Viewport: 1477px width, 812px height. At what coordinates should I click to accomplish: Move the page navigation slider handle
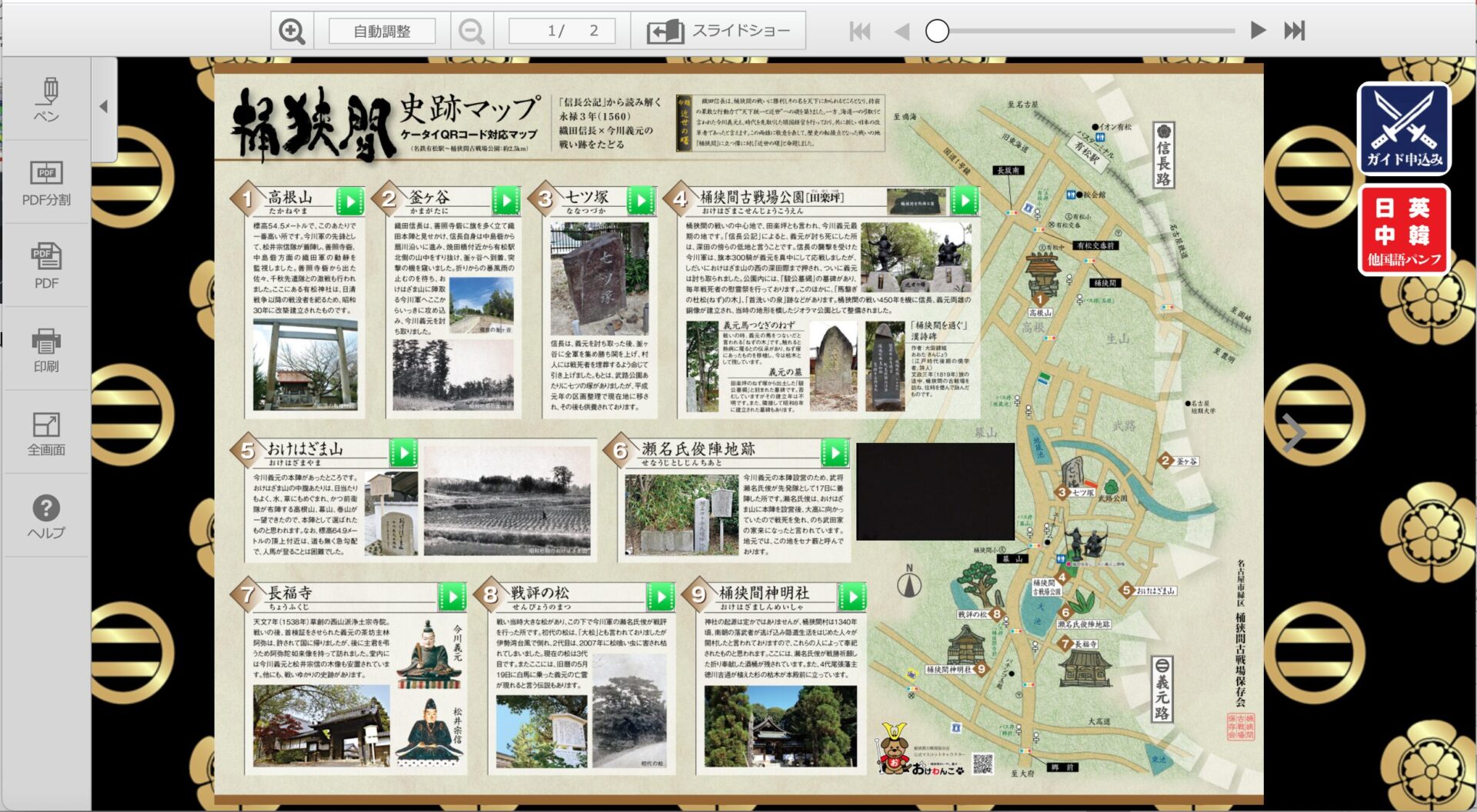[937, 31]
